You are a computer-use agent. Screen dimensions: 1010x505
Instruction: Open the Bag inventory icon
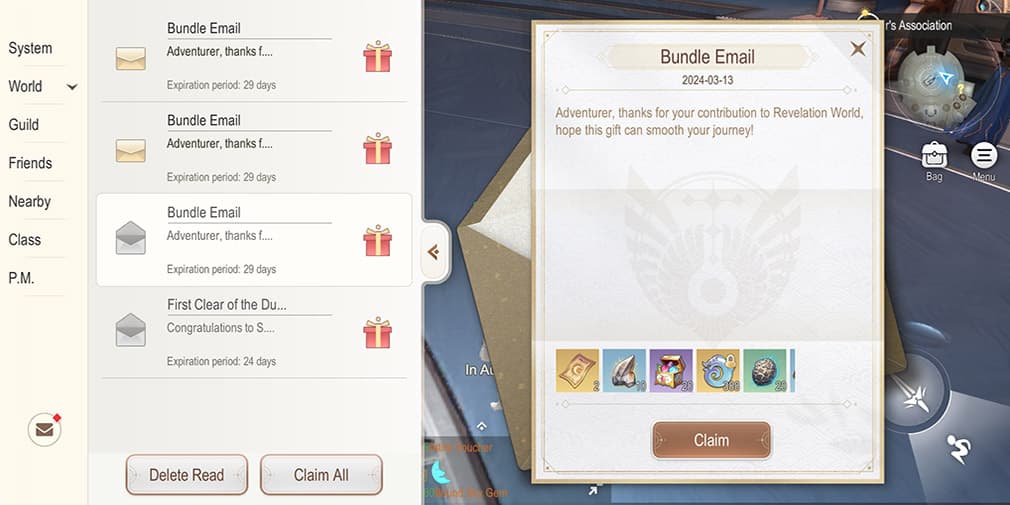[934, 155]
